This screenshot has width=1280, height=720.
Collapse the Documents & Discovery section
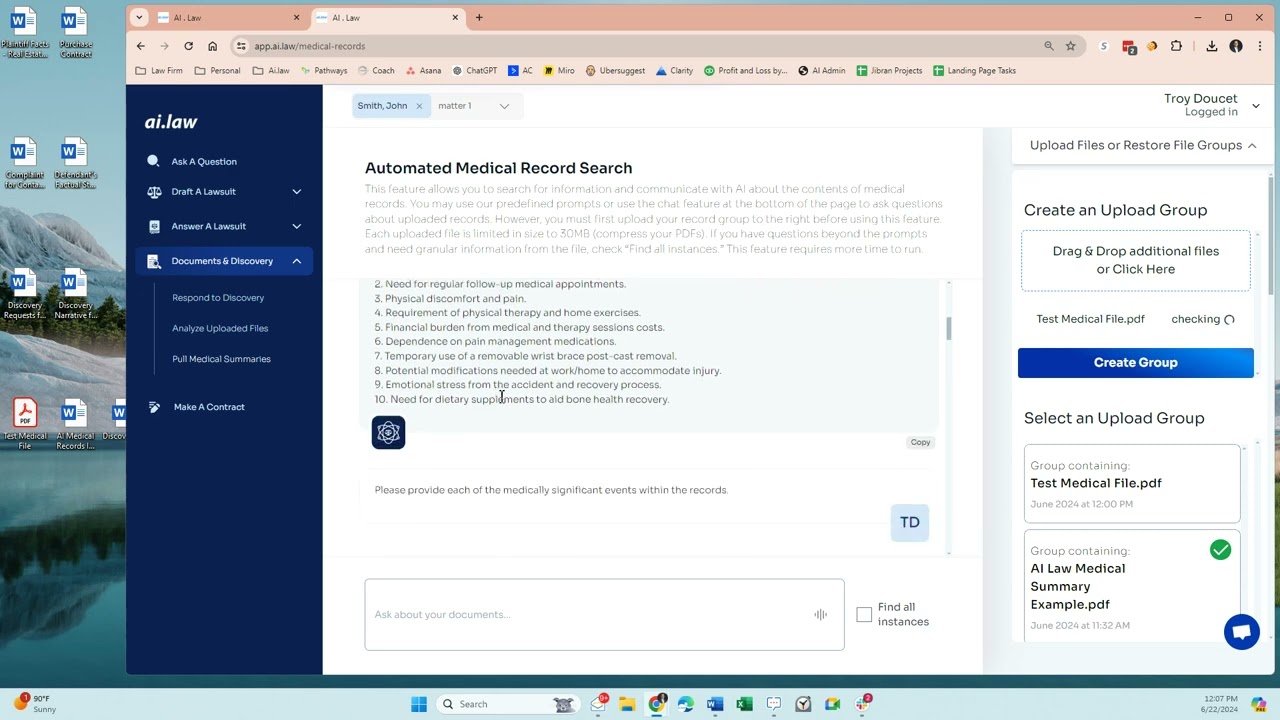coord(296,261)
